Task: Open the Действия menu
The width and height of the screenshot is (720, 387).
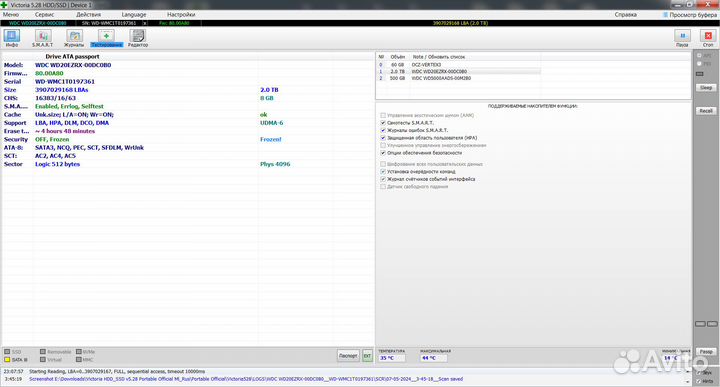Action: tap(88, 15)
